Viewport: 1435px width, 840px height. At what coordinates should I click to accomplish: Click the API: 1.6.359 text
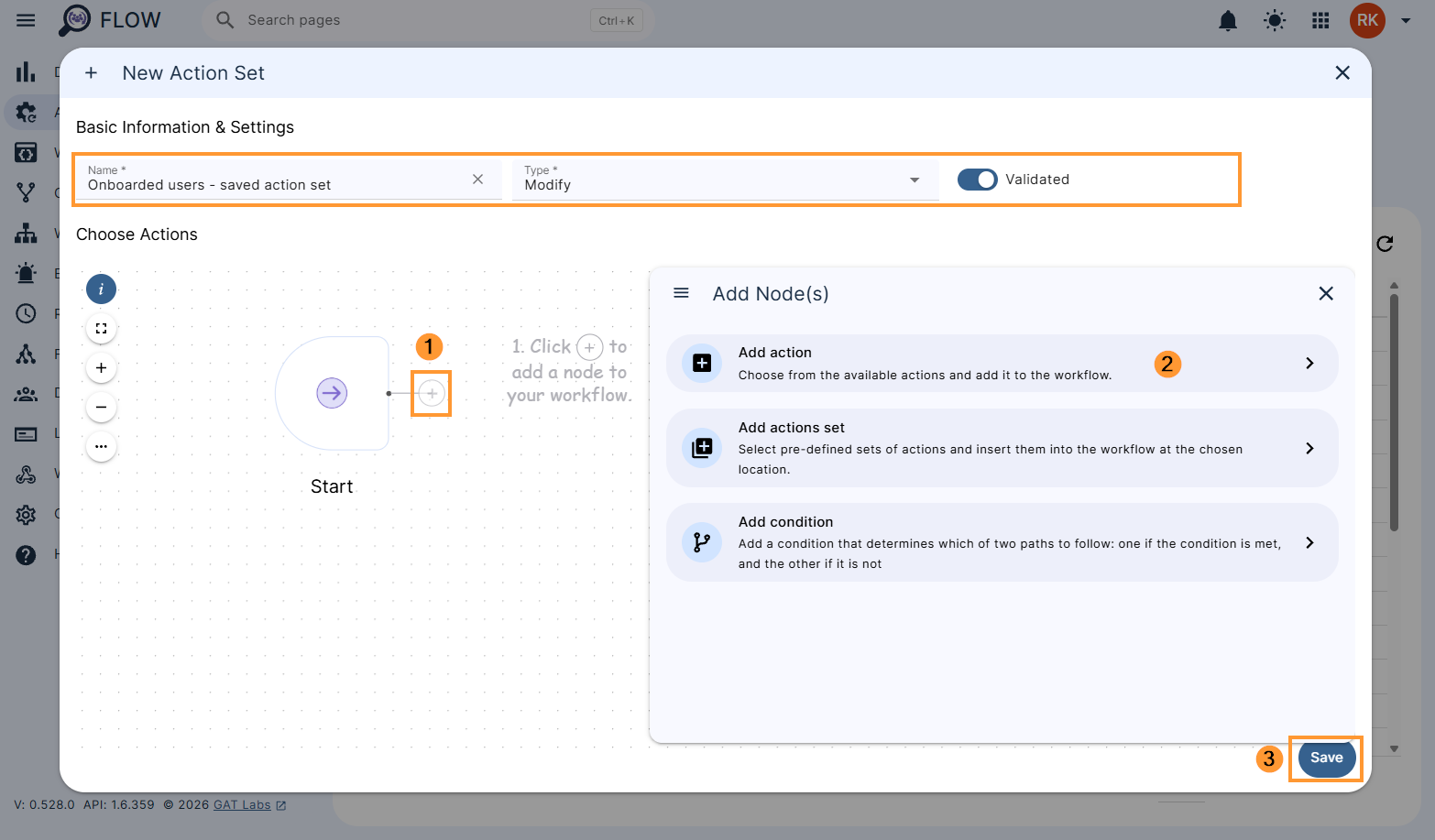(119, 805)
